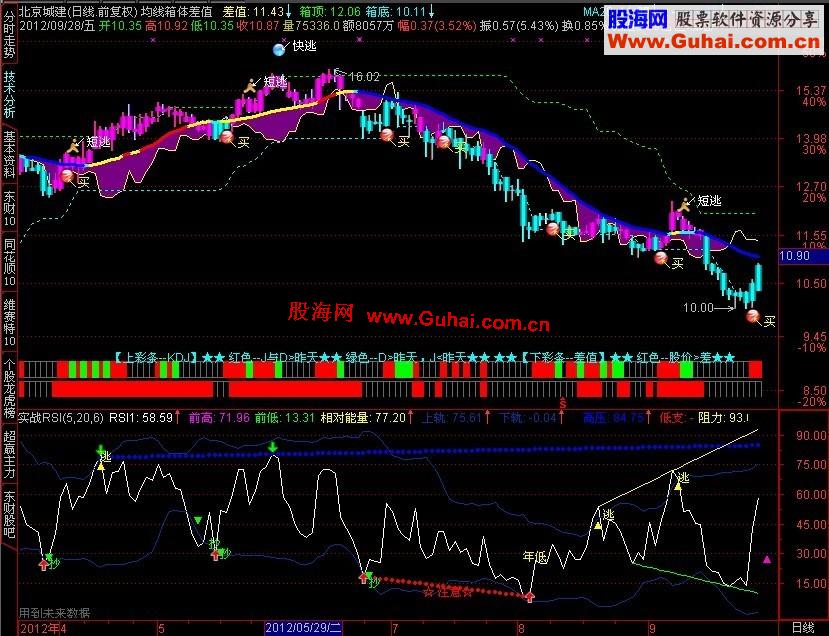This screenshot has height=636, width=829.
Task: Click the yellow triangle beside last 逃 RSI signal
Action: 678,486
